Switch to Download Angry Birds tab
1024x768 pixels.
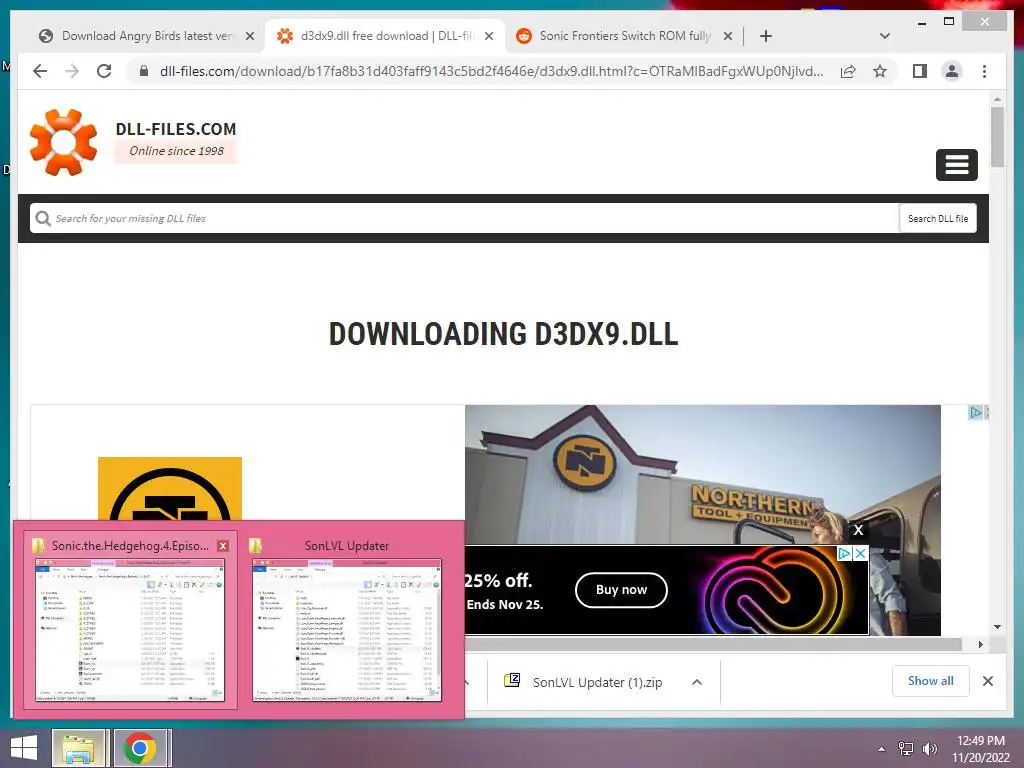[x=145, y=36]
